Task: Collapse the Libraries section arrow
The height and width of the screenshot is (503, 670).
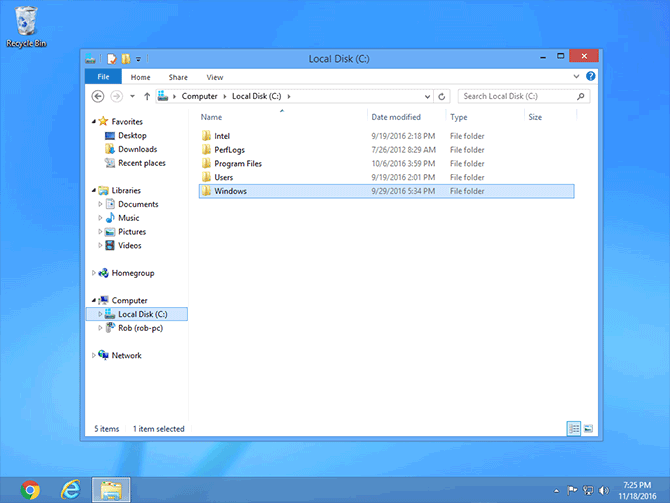Action: (x=94, y=191)
